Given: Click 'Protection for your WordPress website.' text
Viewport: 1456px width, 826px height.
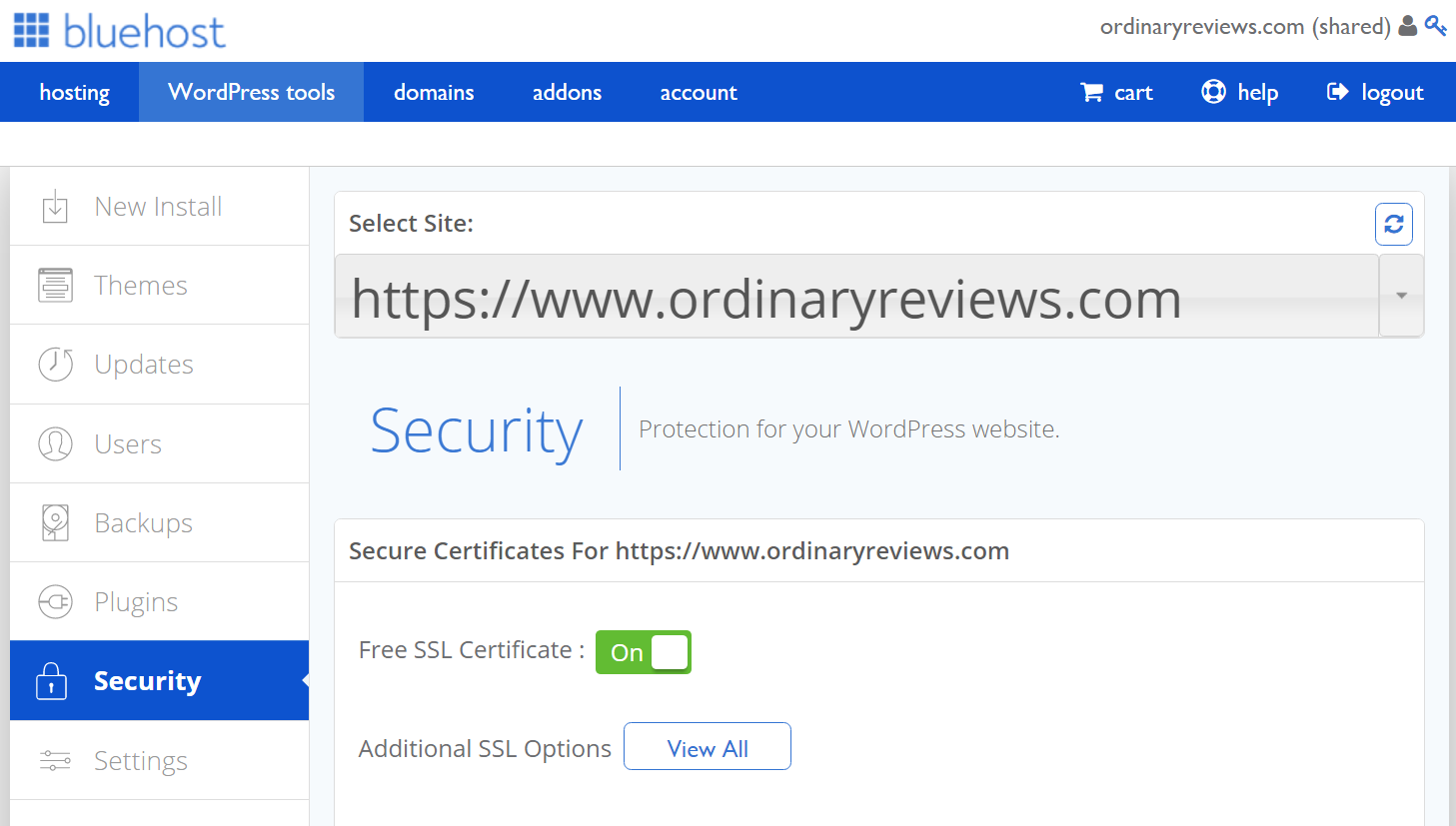Looking at the screenshot, I should (849, 429).
